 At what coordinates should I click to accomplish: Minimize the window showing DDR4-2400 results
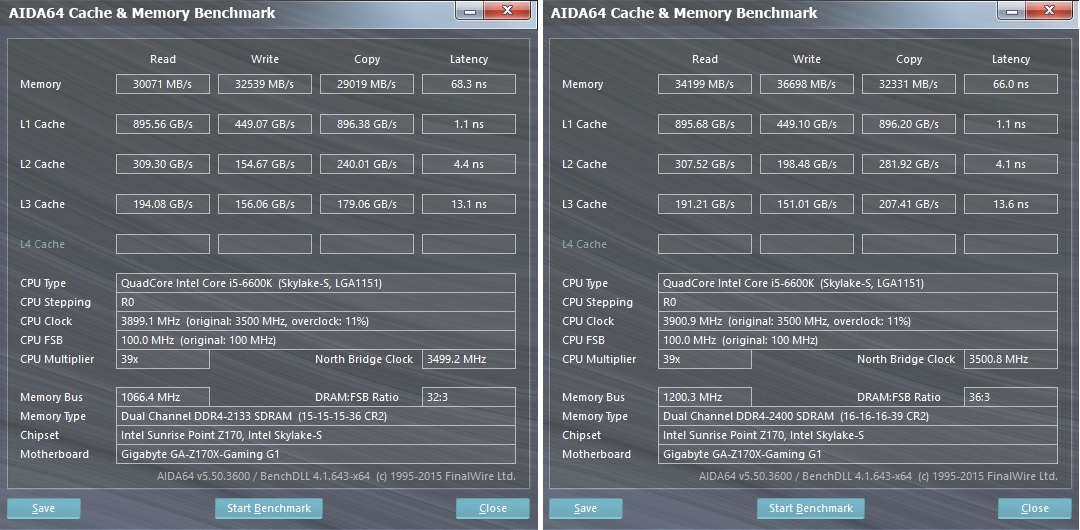[1011, 11]
